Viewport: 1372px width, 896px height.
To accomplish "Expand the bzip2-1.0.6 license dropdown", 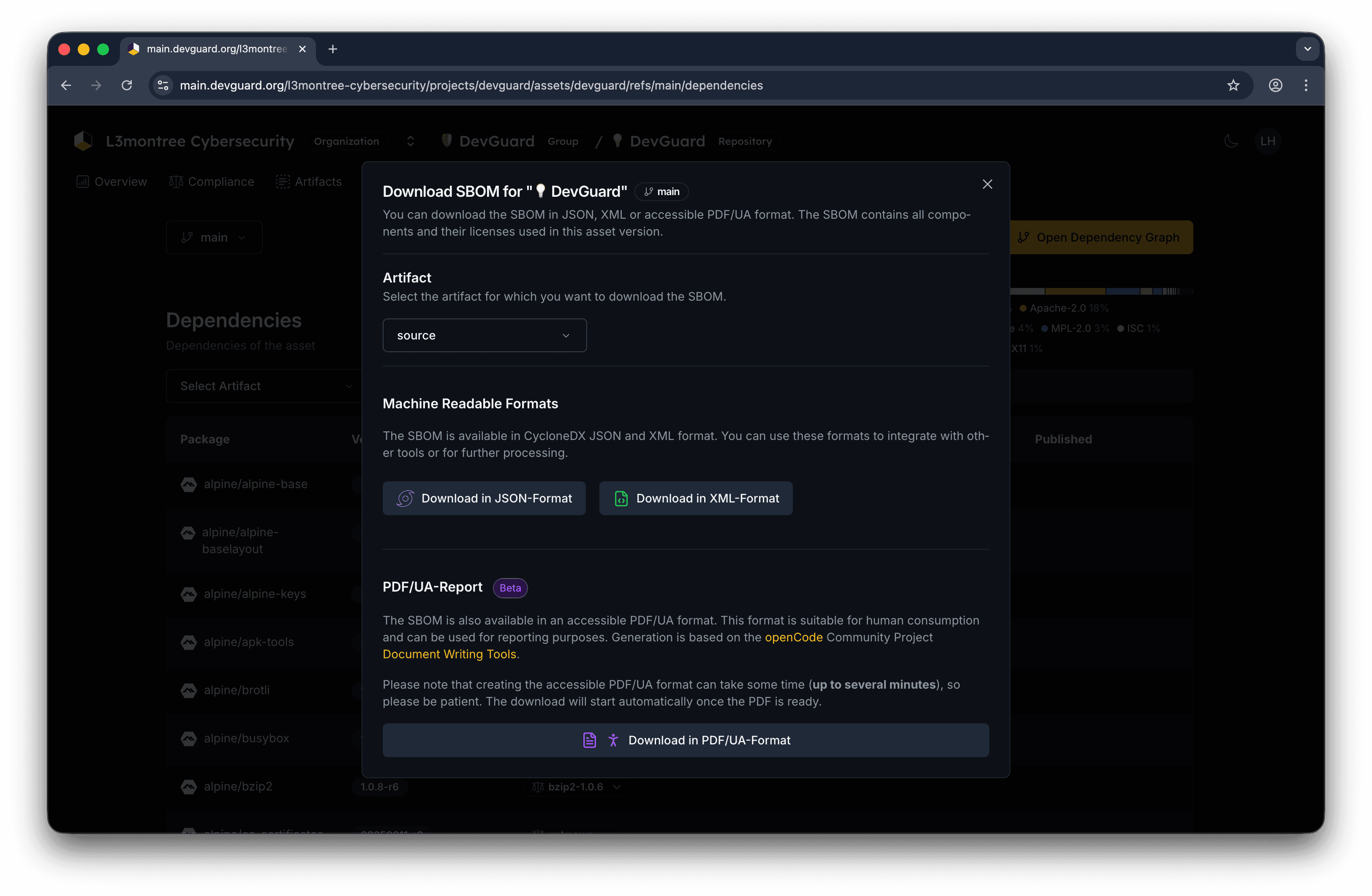I will coord(577,787).
